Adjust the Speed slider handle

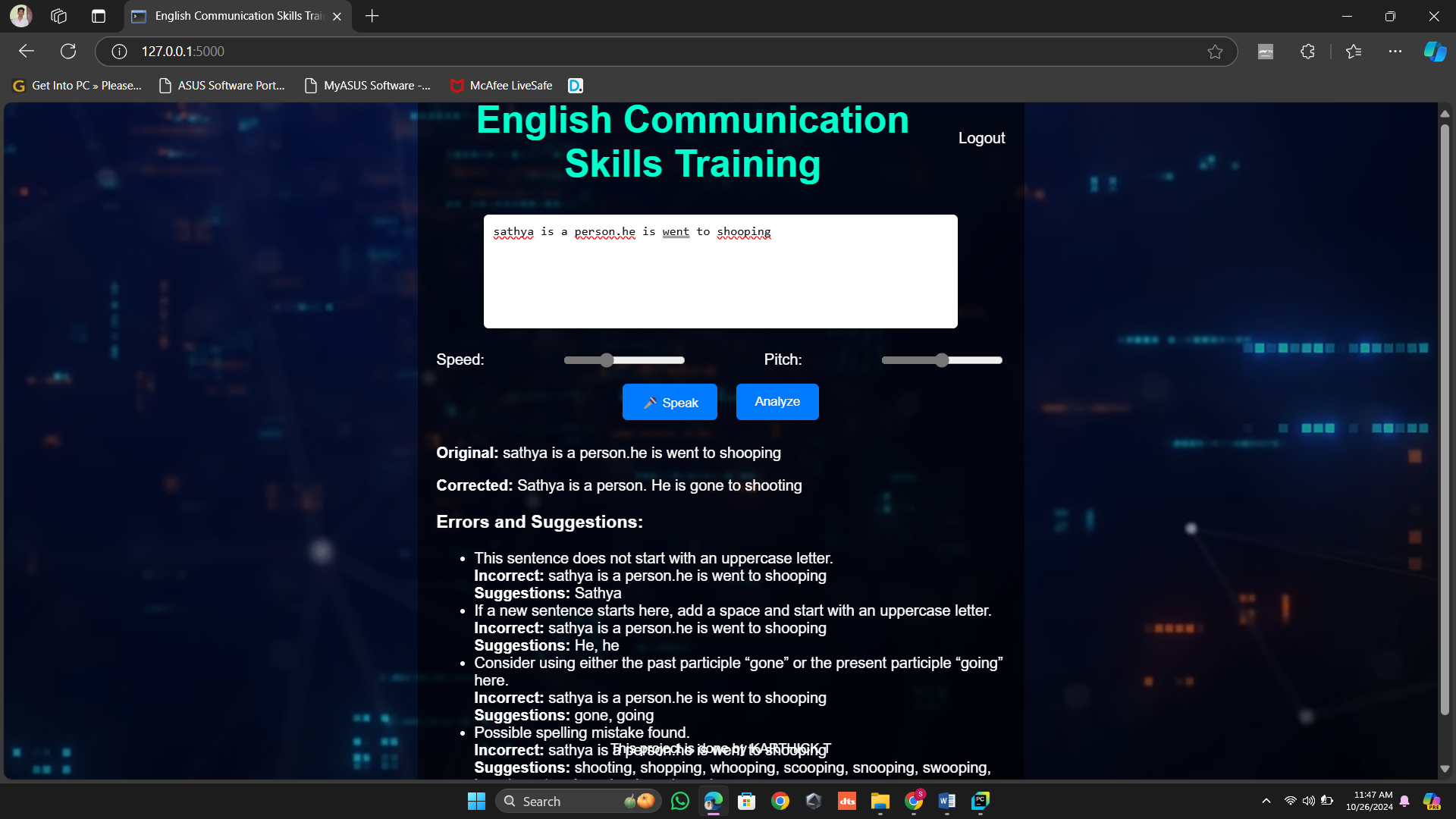606,360
